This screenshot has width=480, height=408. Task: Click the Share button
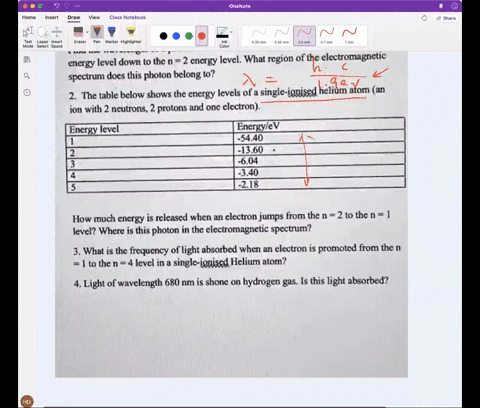coord(446,18)
